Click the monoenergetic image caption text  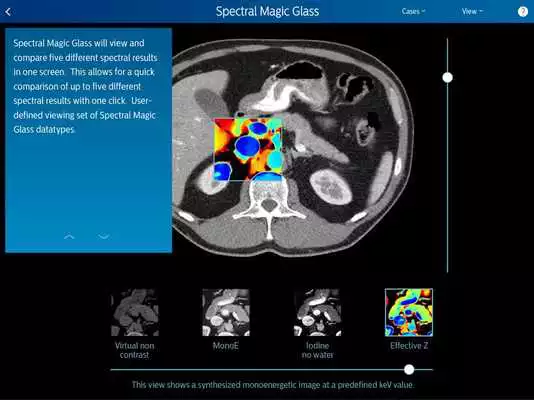pos(273,385)
